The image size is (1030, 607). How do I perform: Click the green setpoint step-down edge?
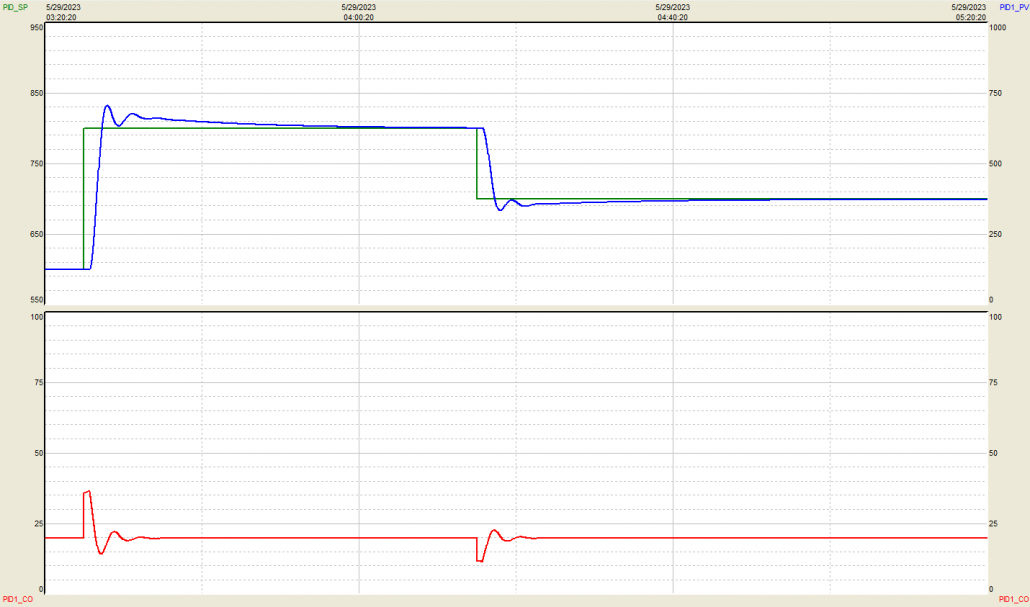(x=477, y=164)
